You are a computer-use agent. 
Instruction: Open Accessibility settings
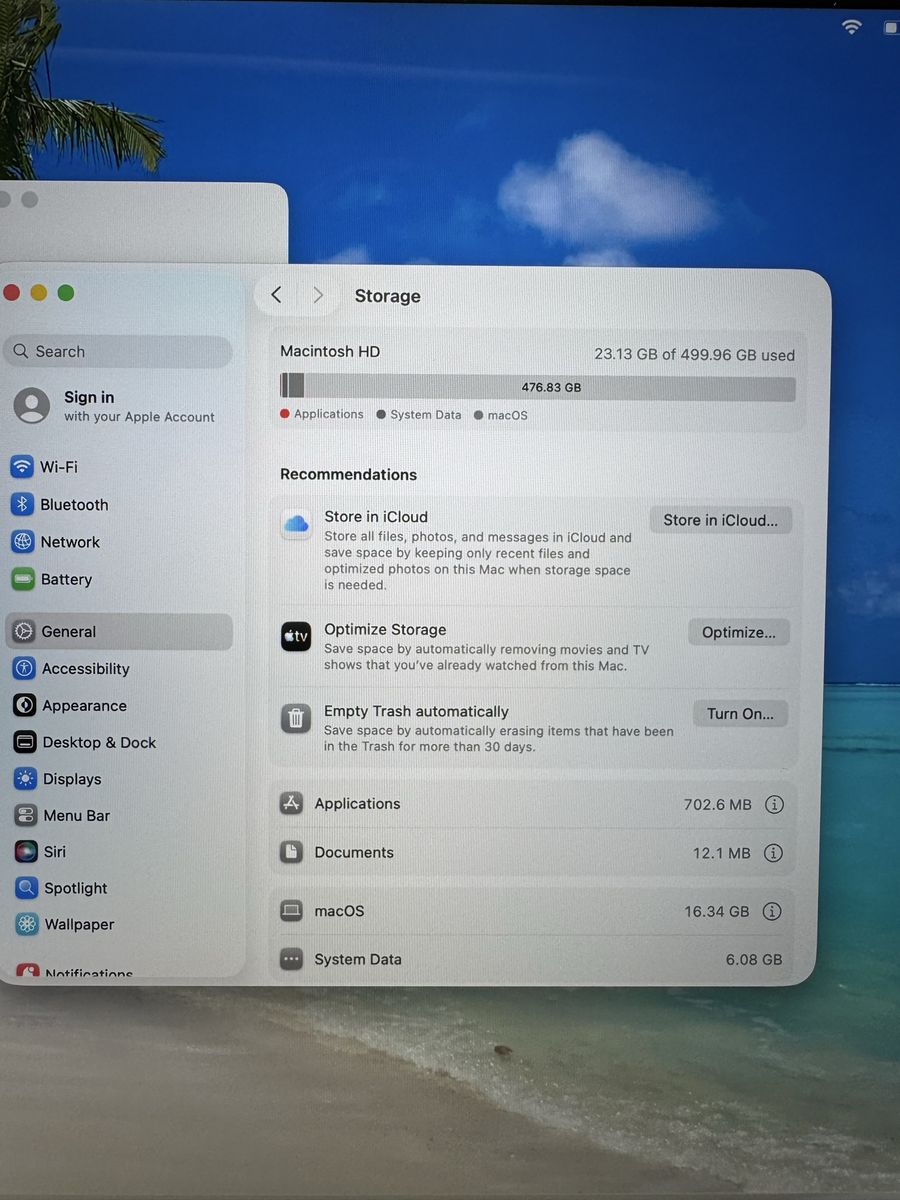coord(85,669)
